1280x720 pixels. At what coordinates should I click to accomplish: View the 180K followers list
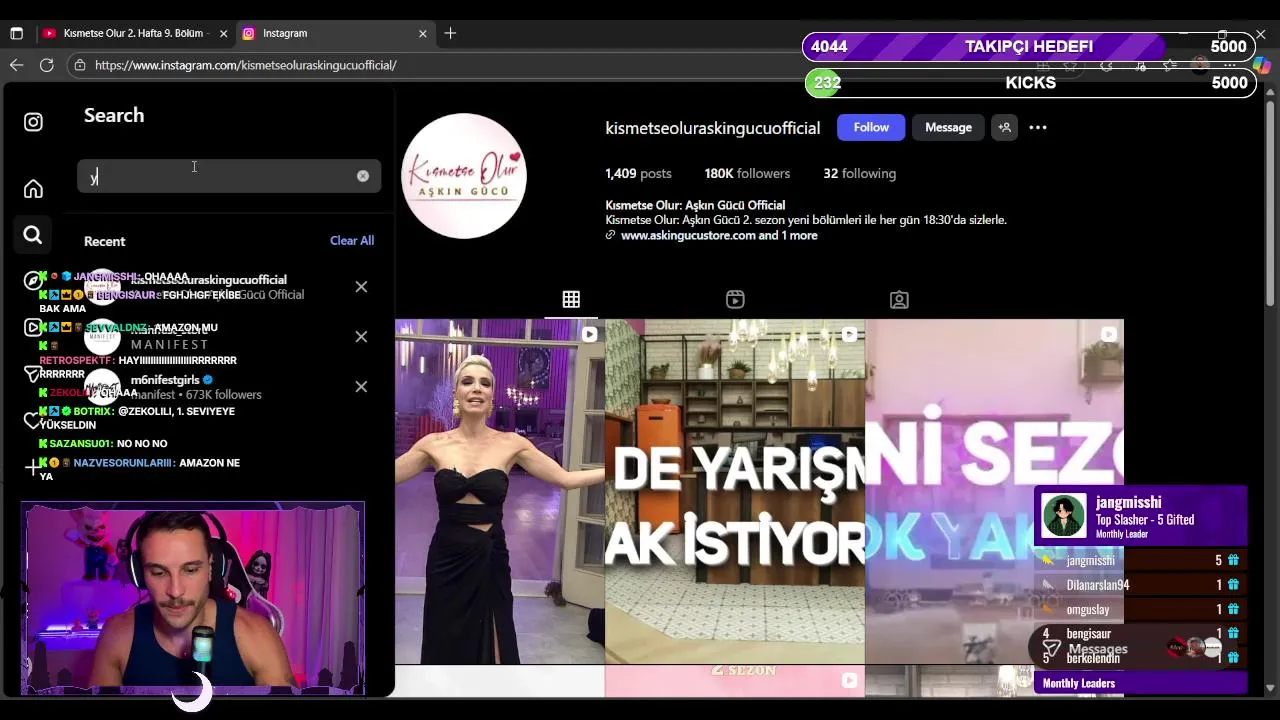click(x=747, y=173)
